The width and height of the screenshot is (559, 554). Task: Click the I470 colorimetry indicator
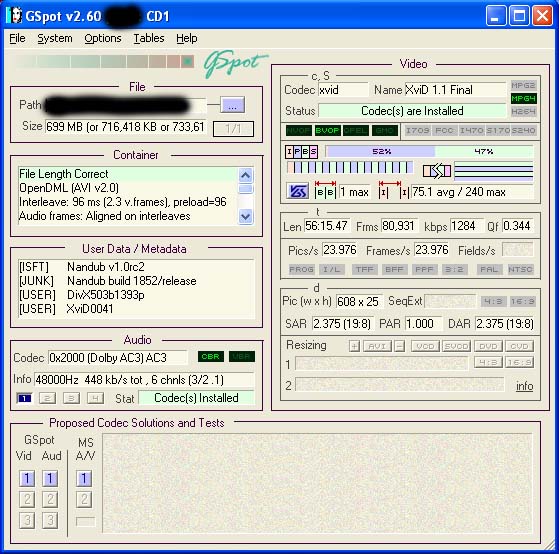pyautogui.click(x=472, y=130)
